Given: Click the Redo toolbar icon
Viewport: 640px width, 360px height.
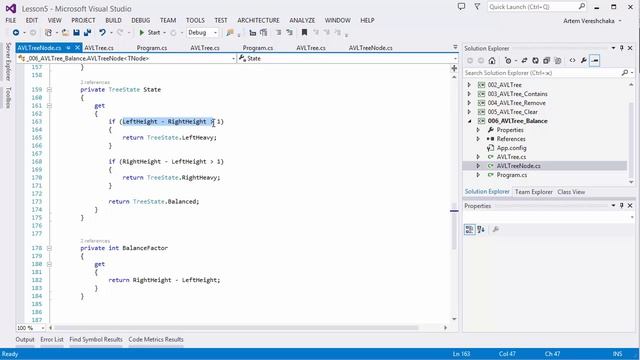Looking at the screenshot, I should point(120,32).
